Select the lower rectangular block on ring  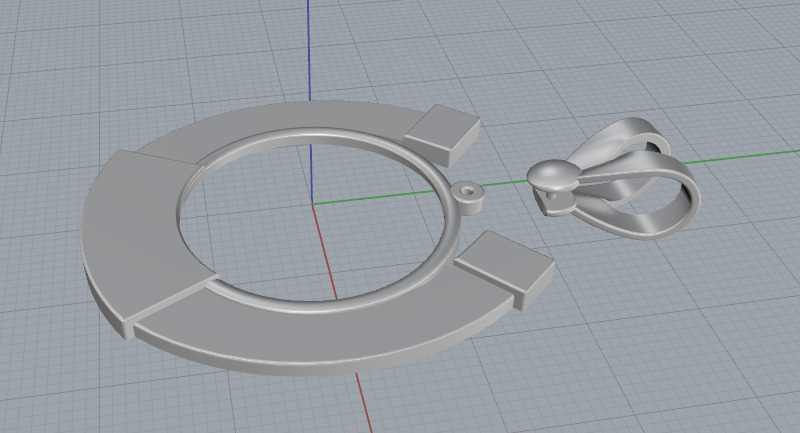[504, 269]
